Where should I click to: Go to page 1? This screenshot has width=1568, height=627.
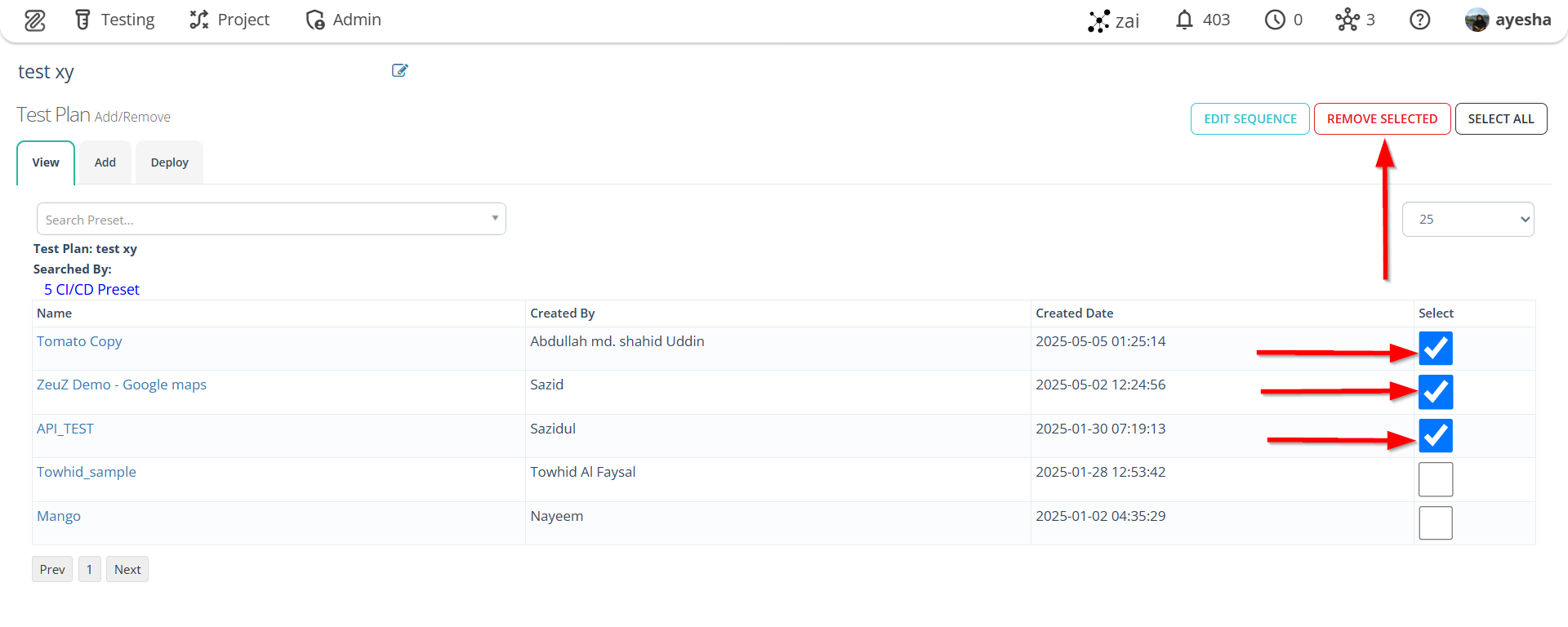coord(90,569)
